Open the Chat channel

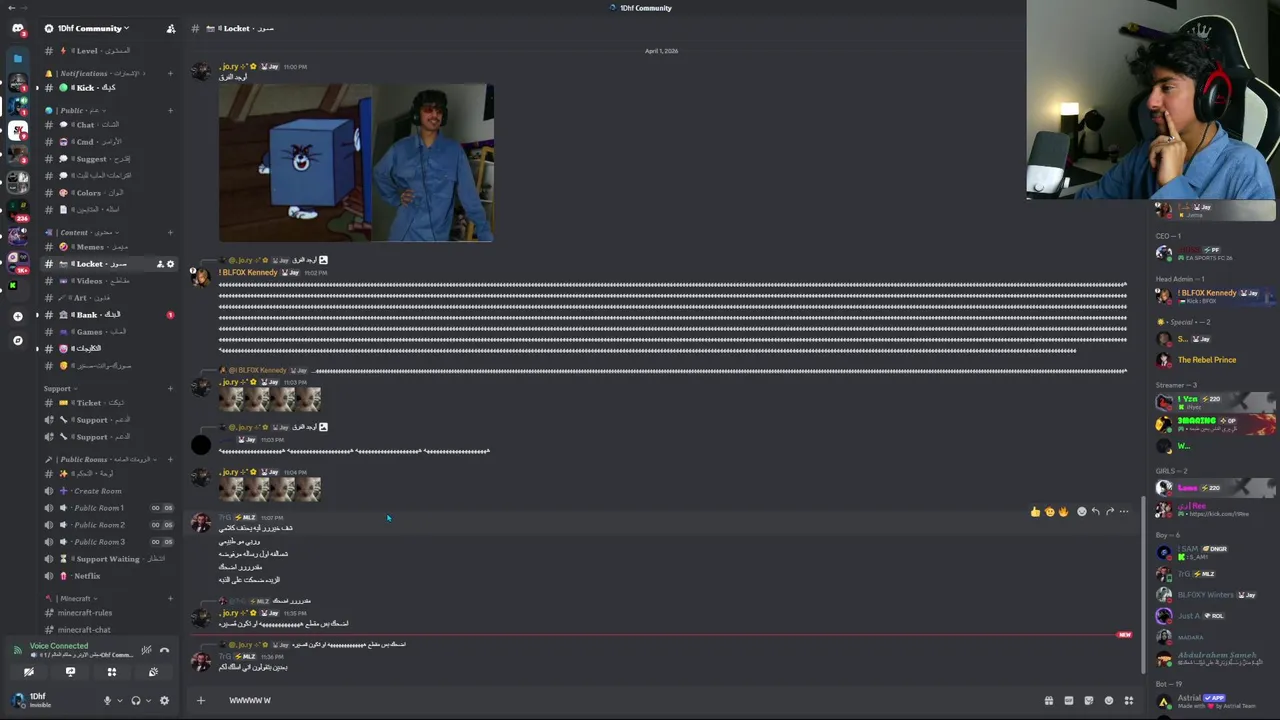[109, 124]
